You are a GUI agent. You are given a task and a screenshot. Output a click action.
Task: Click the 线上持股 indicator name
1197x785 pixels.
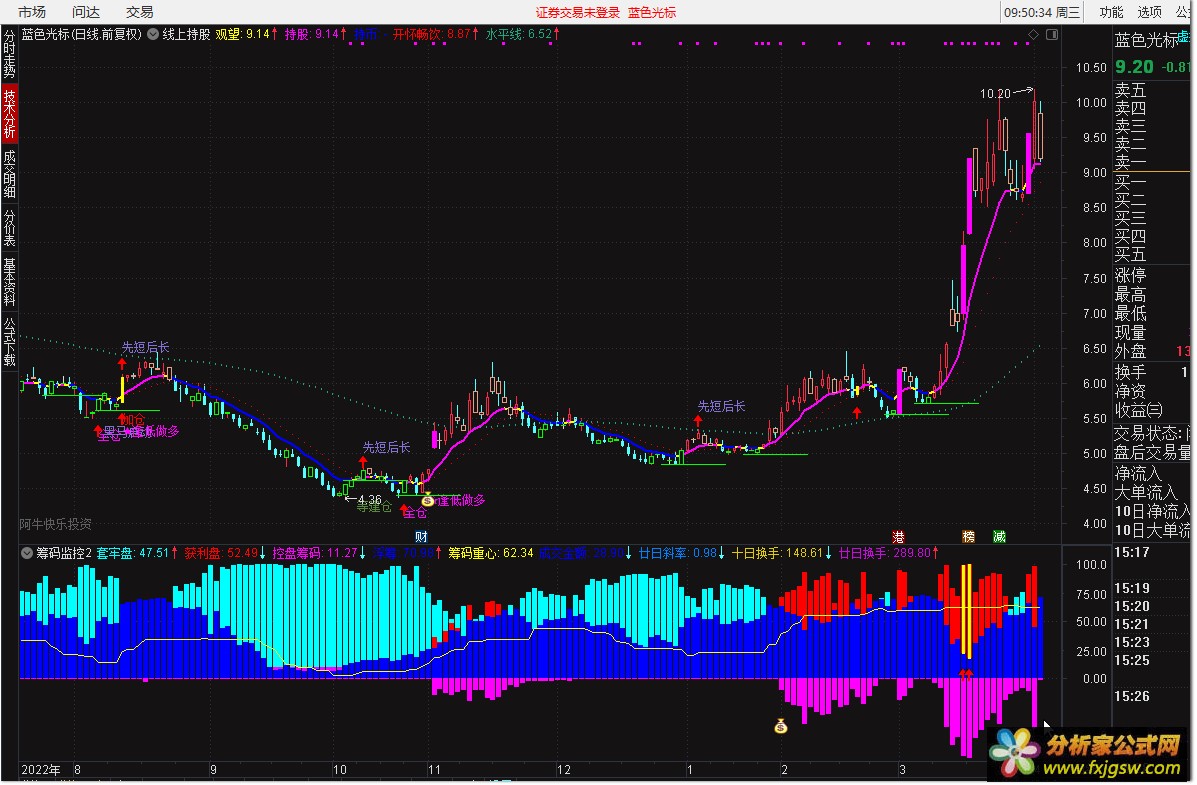pyautogui.click(x=186, y=34)
